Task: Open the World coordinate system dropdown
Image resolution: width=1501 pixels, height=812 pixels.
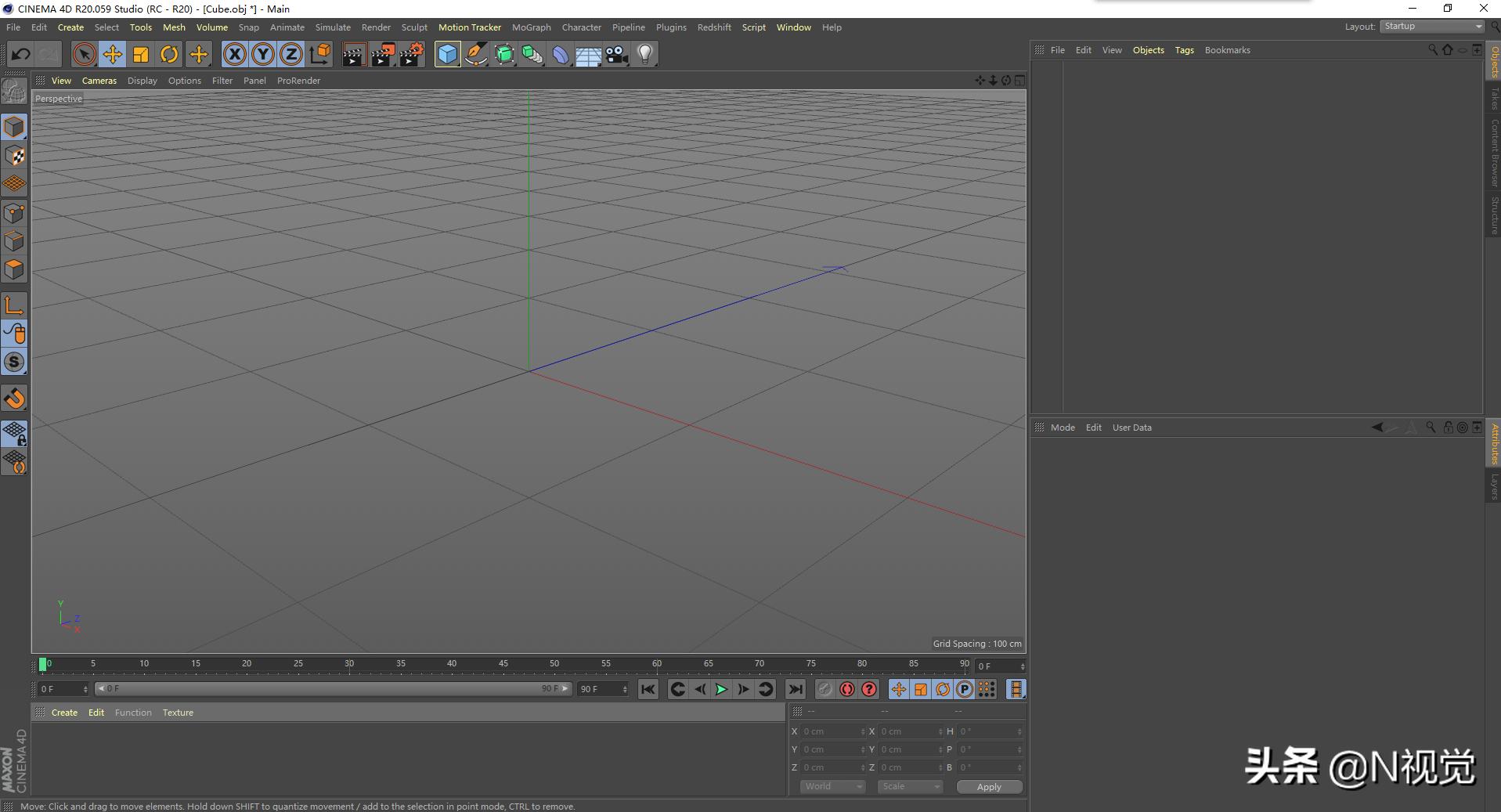Action: (832, 786)
